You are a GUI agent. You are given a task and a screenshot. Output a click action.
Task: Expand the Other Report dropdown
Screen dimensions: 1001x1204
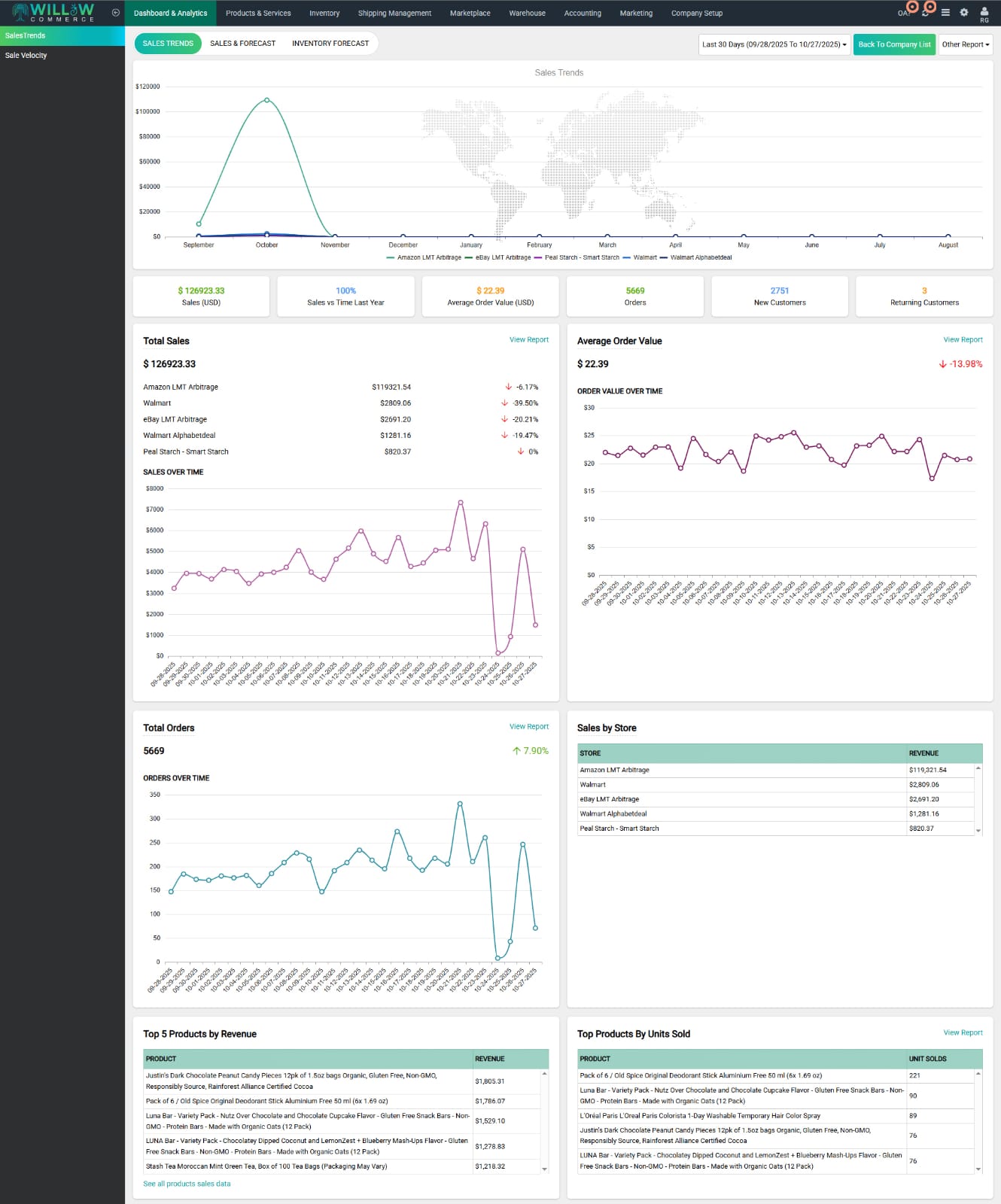click(966, 44)
